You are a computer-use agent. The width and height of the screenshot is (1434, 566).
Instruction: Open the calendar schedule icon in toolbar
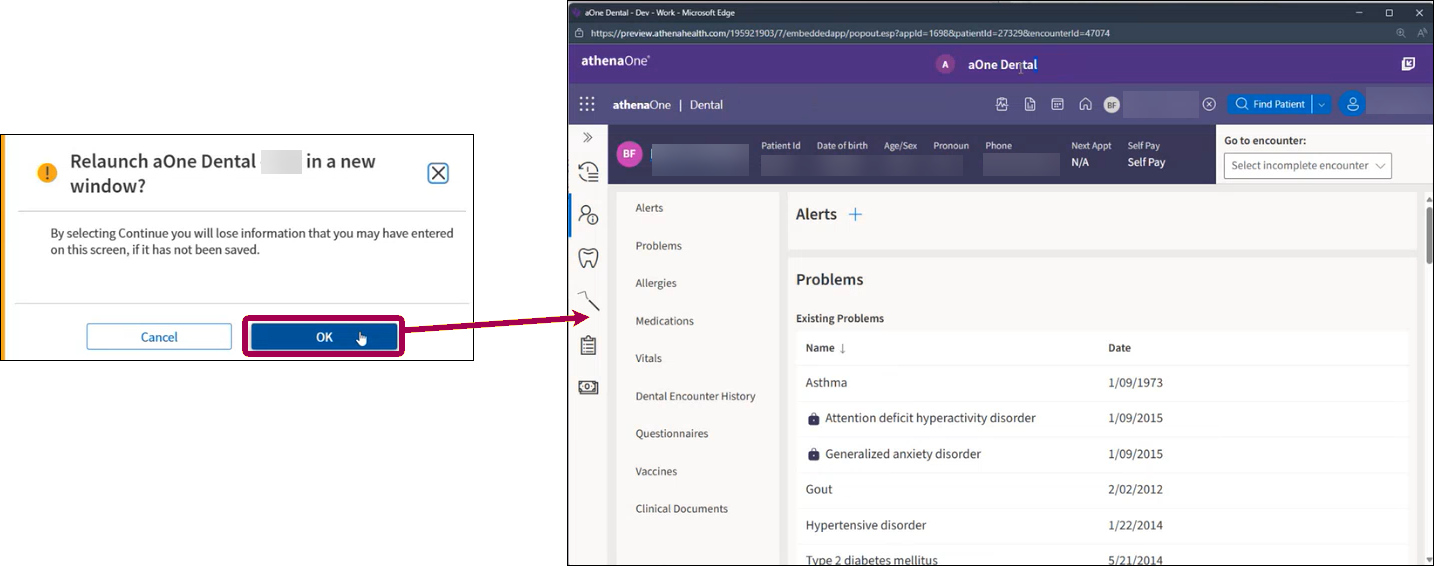tap(1057, 104)
